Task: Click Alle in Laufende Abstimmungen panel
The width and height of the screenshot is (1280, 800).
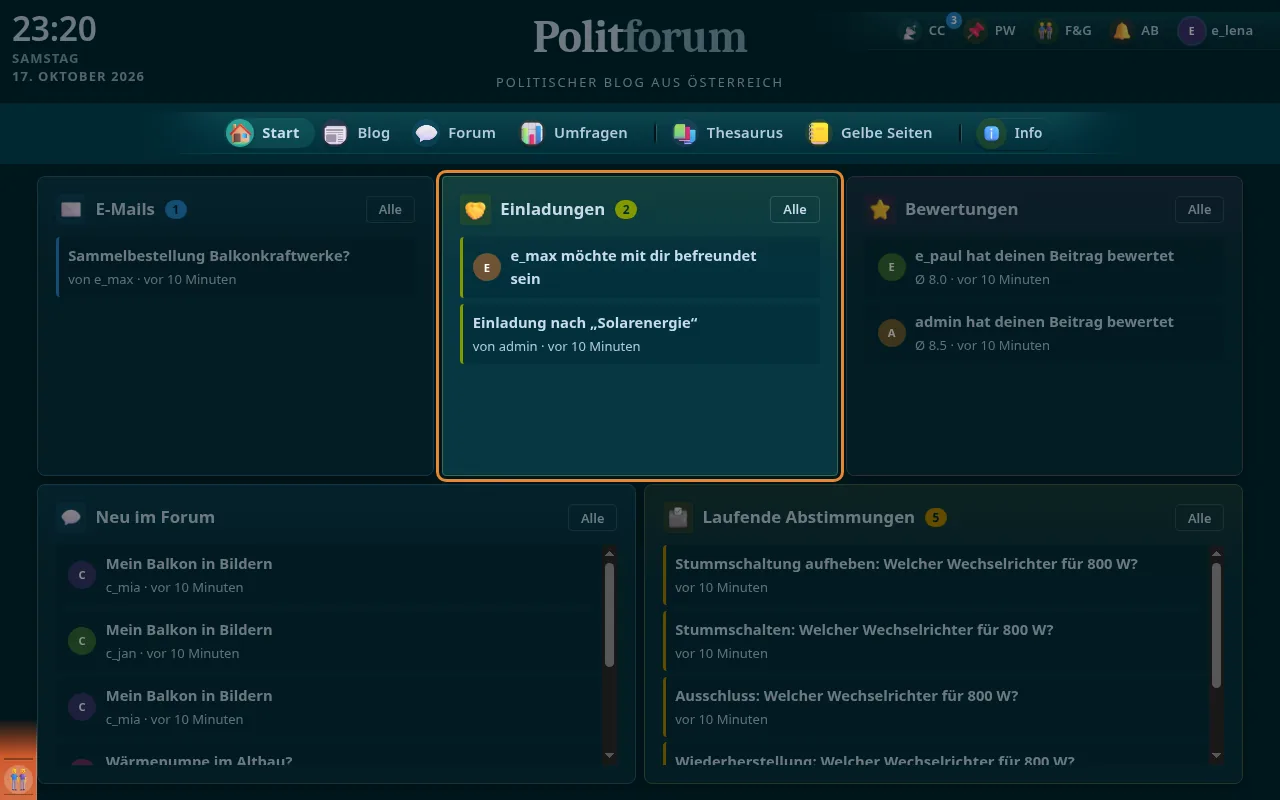Action: click(x=1199, y=518)
